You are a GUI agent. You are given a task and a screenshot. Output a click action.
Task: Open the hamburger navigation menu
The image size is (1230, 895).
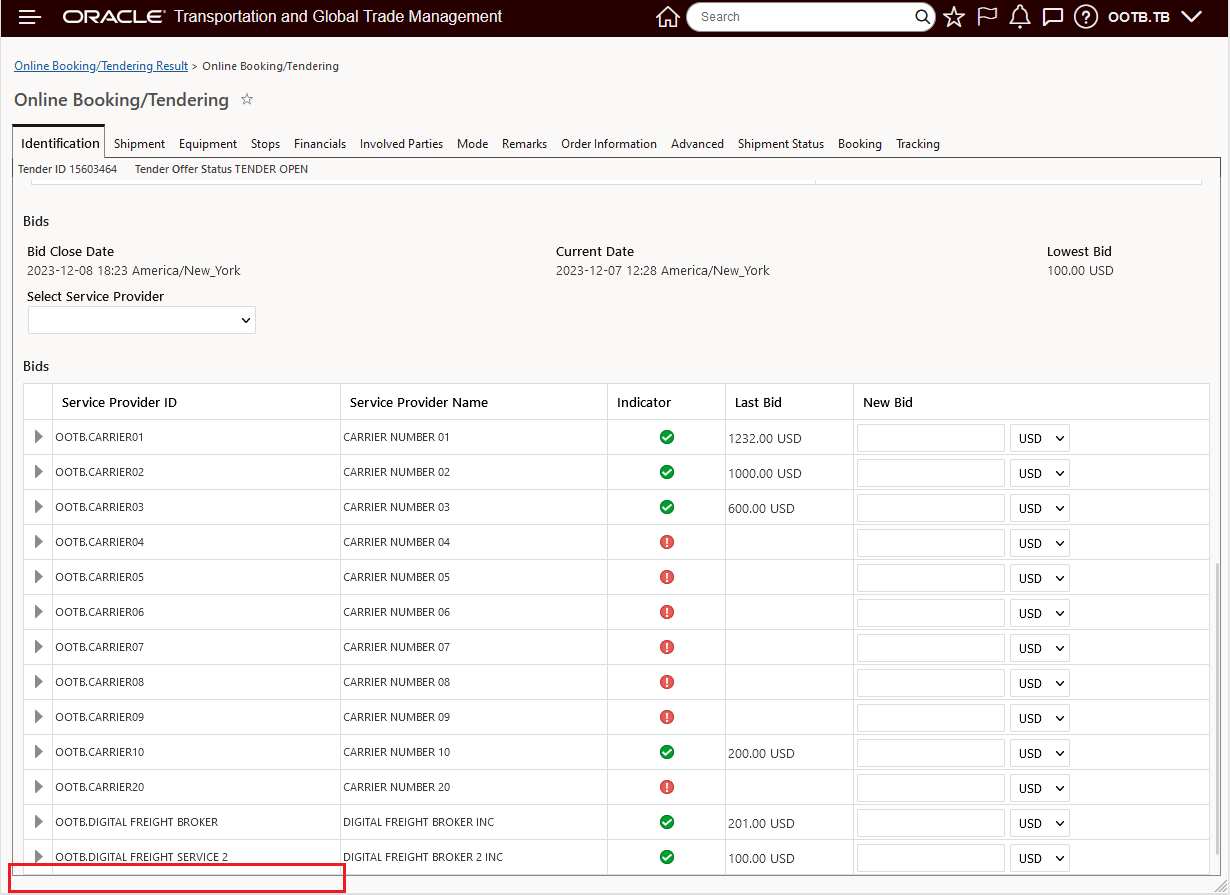[30, 17]
